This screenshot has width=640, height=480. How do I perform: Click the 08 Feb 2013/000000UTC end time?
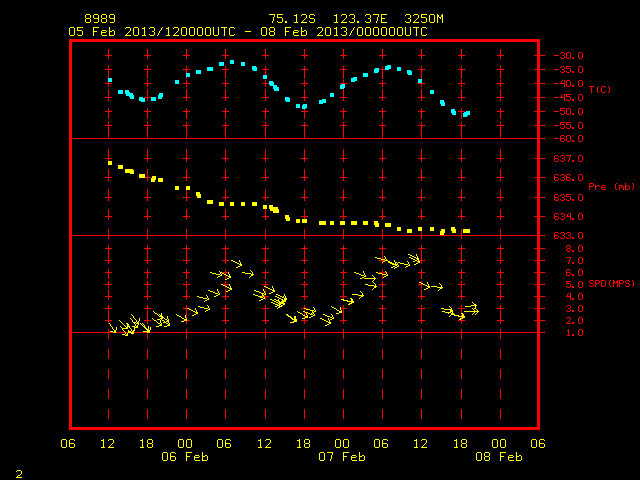click(x=344, y=32)
